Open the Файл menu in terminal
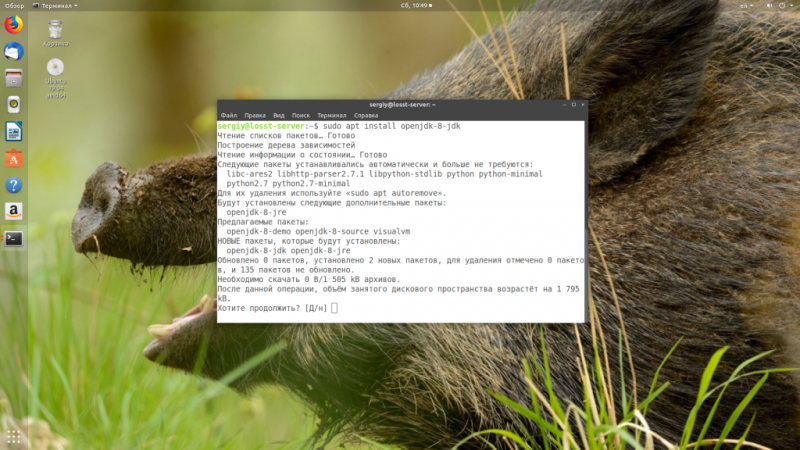Image resolution: width=800 pixels, height=450 pixels. pyautogui.click(x=229, y=116)
